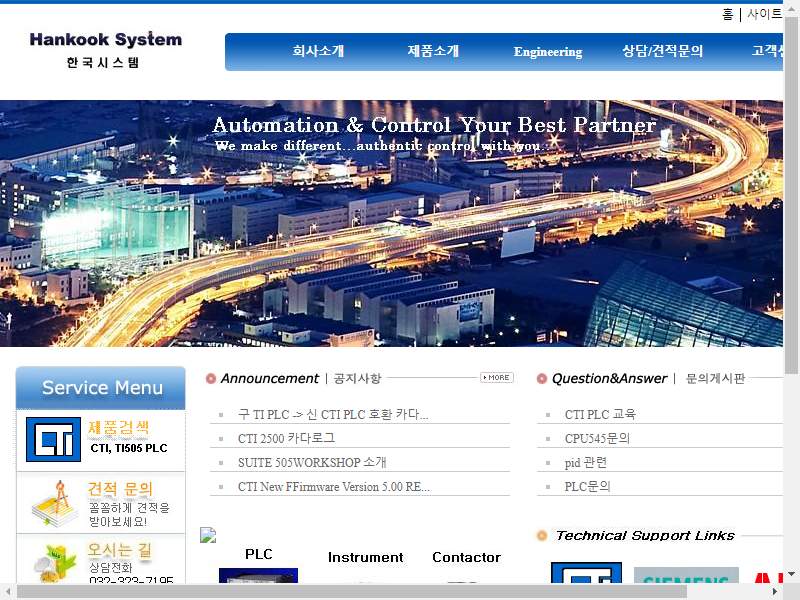Screen dimensions: 800x600
Task: Open the 'CTI PLC 교육' question
Action: (x=600, y=414)
